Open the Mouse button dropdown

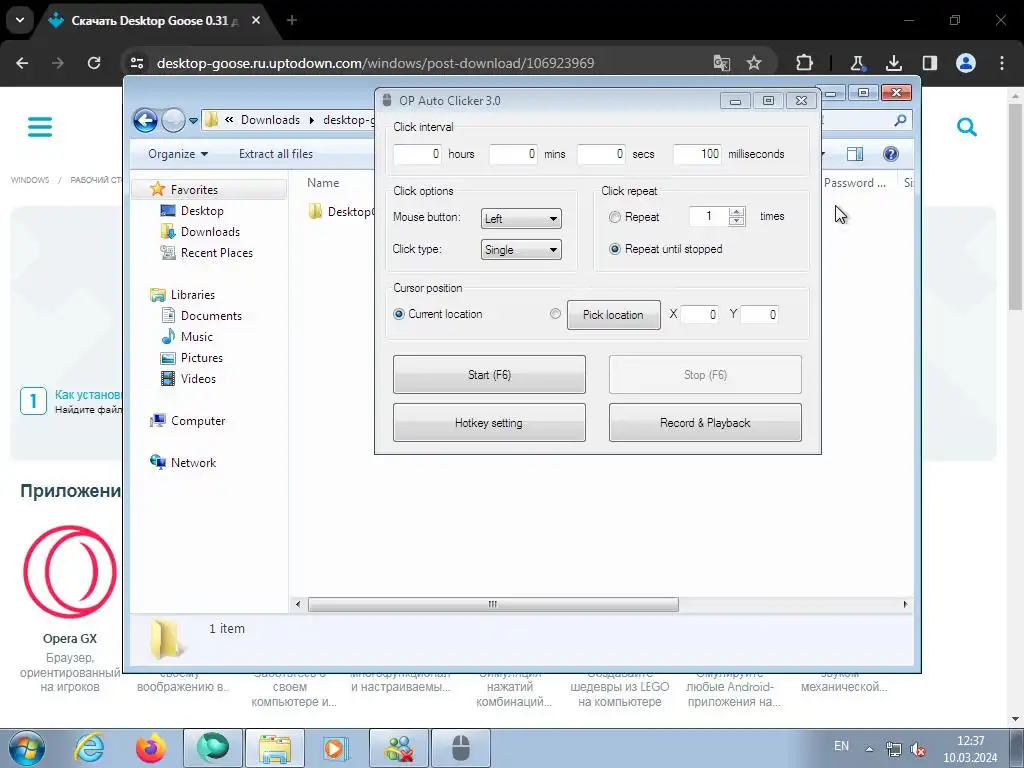pos(521,219)
